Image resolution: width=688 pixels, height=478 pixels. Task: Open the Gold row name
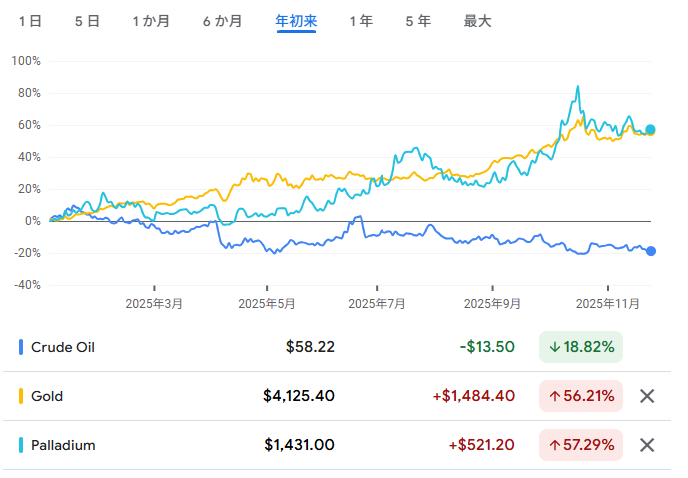click(x=47, y=396)
